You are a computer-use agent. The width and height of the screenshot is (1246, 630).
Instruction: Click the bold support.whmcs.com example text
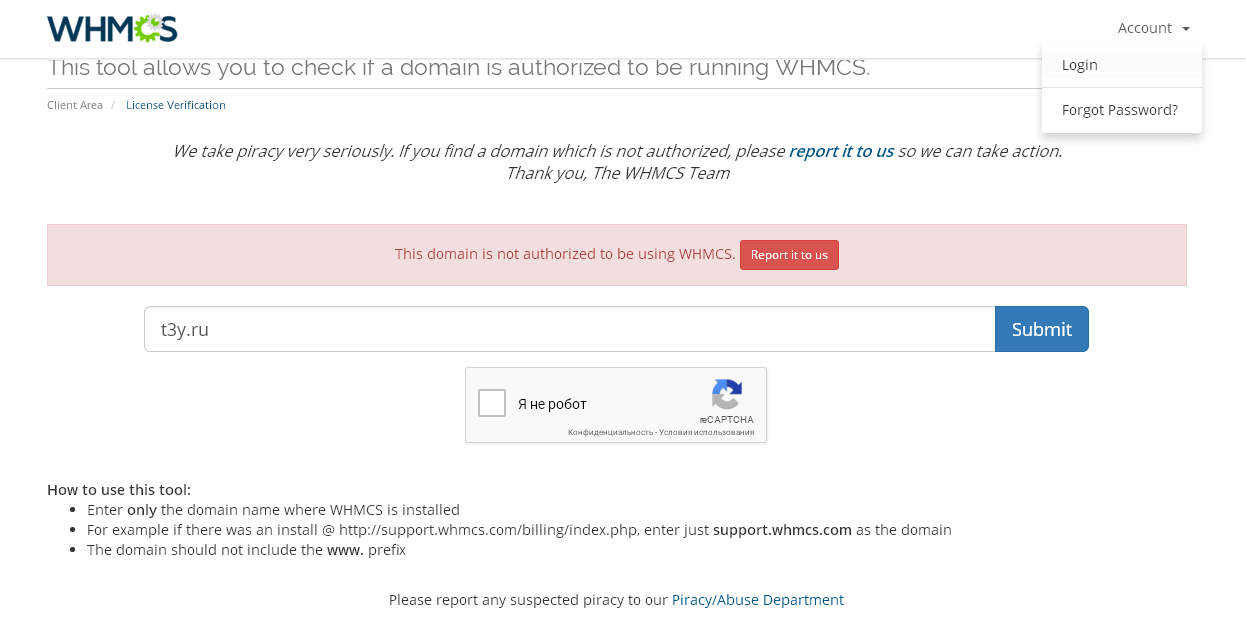point(782,530)
